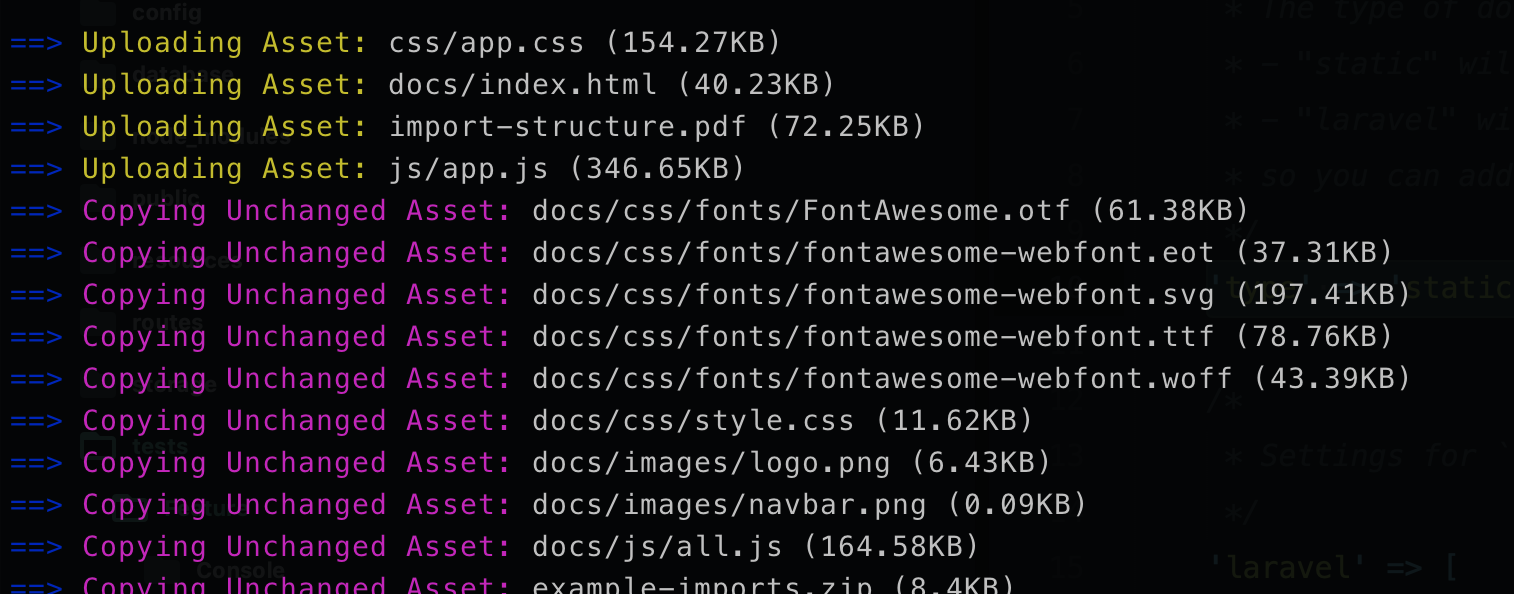Select docs/css/style.css (11.62KB)
Viewport: 1514px width, 594px height.
point(782,421)
